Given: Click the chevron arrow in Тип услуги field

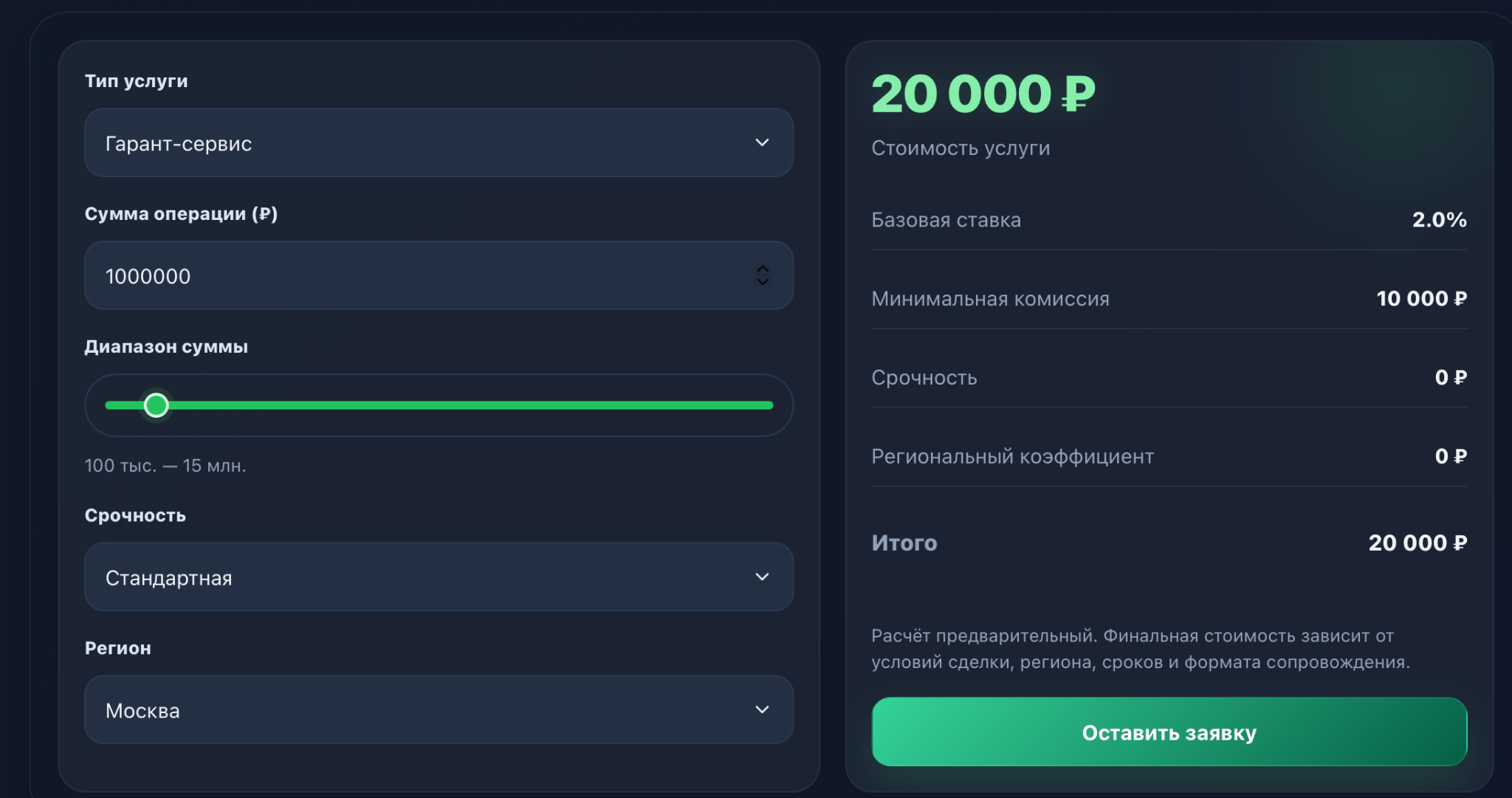Looking at the screenshot, I should 762,142.
